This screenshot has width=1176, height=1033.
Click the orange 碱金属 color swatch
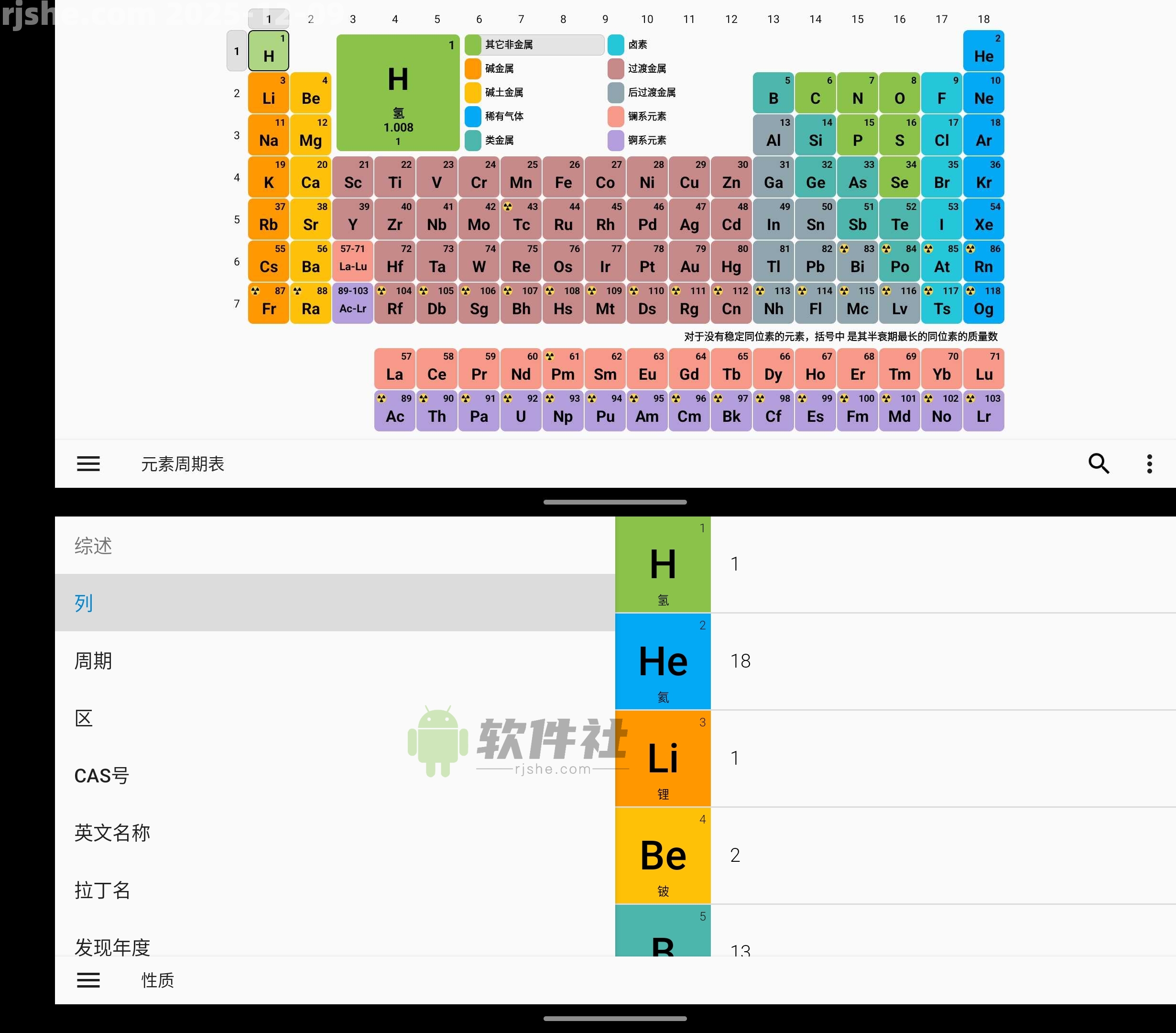pyautogui.click(x=472, y=68)
